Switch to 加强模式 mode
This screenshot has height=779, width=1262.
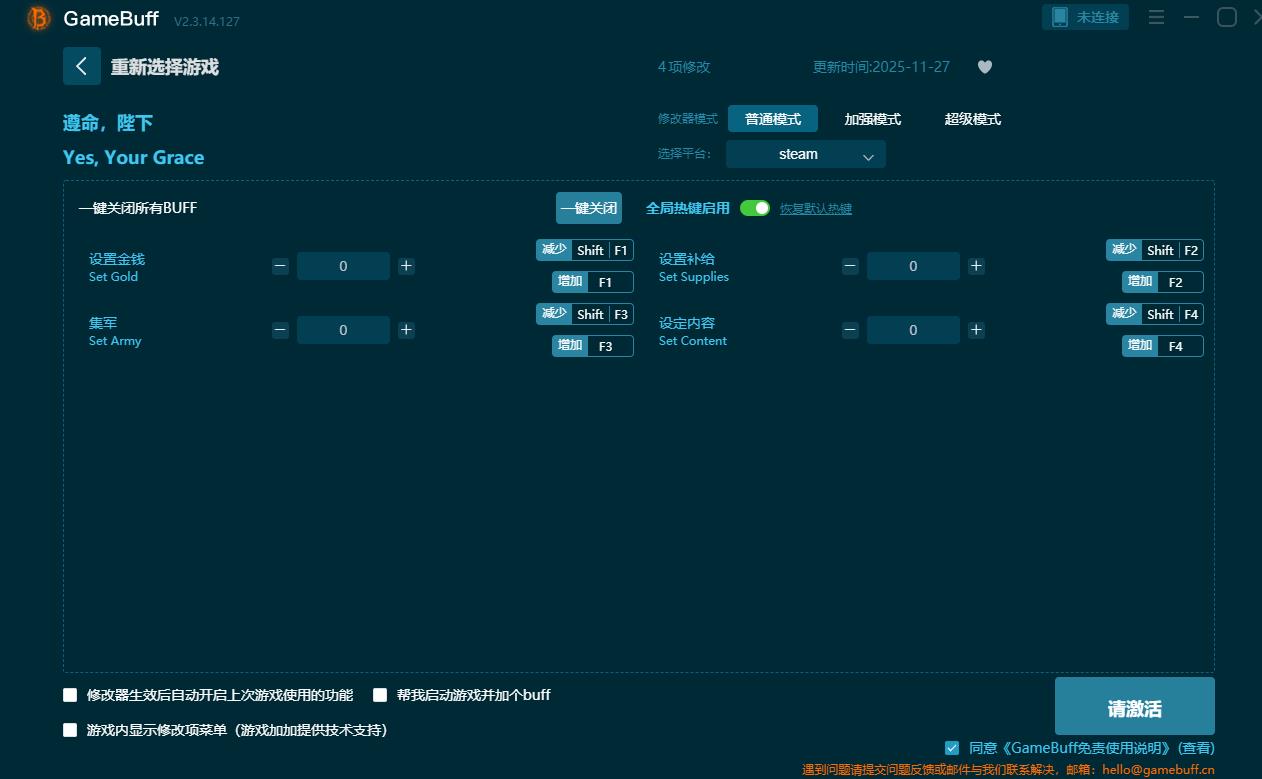click(873, 119)
